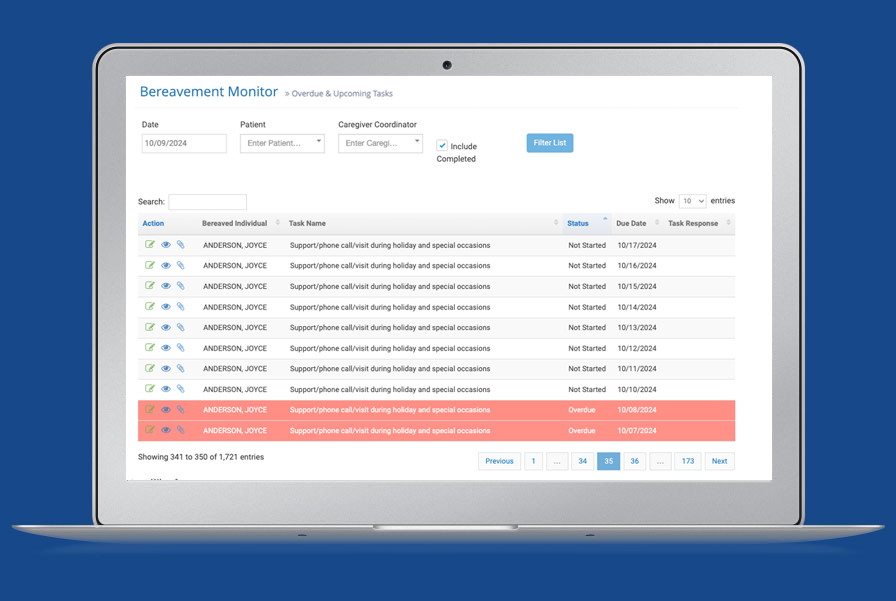The height and width of the screenshot is (601, 896).
Task: Go to page 36
Action: coord(634,461)
